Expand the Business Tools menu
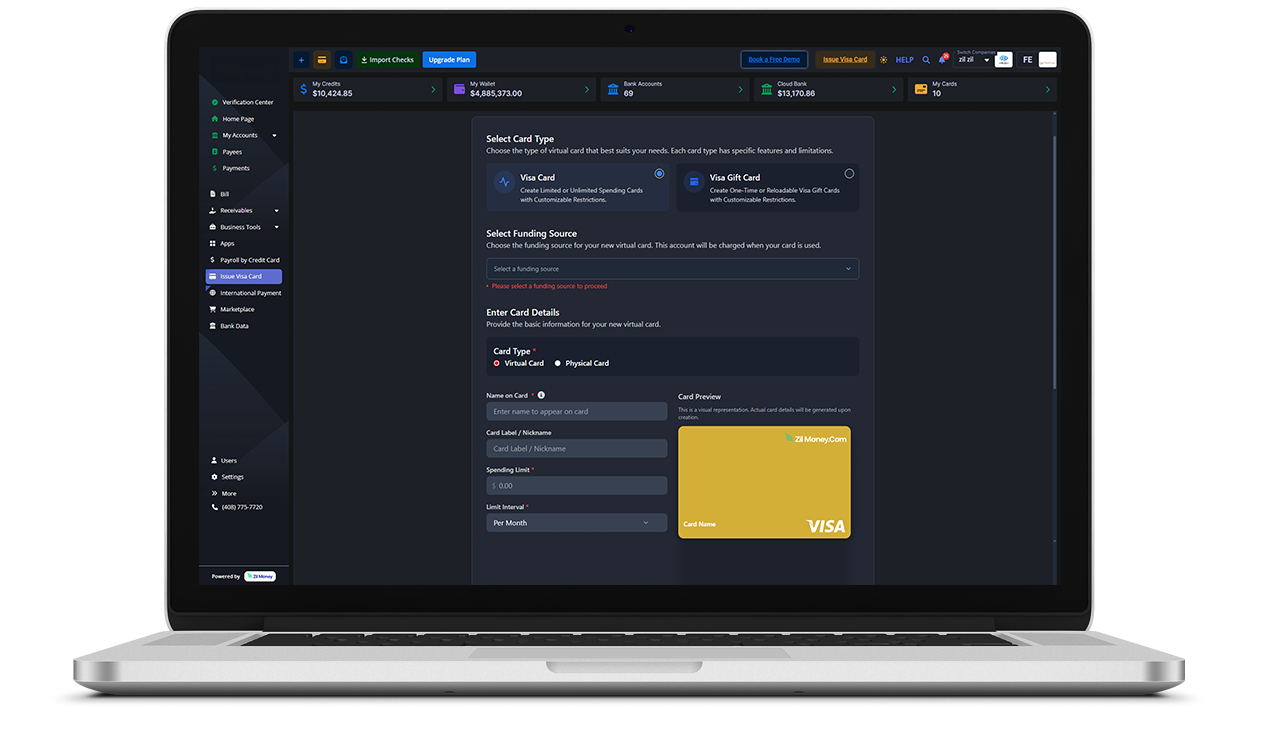This screenshot has height=733, width=1280. (240, 226)
